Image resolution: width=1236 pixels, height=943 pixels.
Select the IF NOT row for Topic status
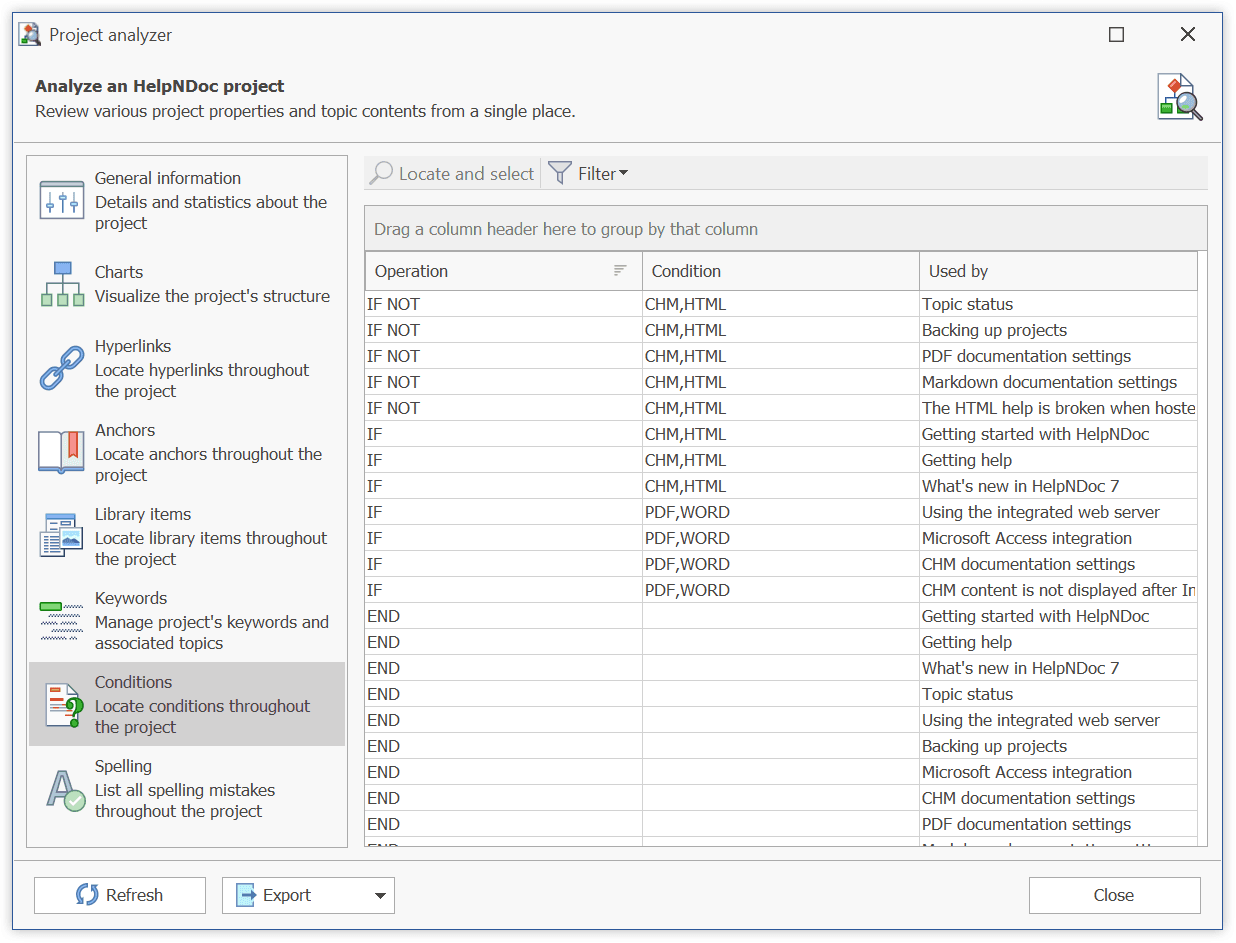click(x=781, y=304)
